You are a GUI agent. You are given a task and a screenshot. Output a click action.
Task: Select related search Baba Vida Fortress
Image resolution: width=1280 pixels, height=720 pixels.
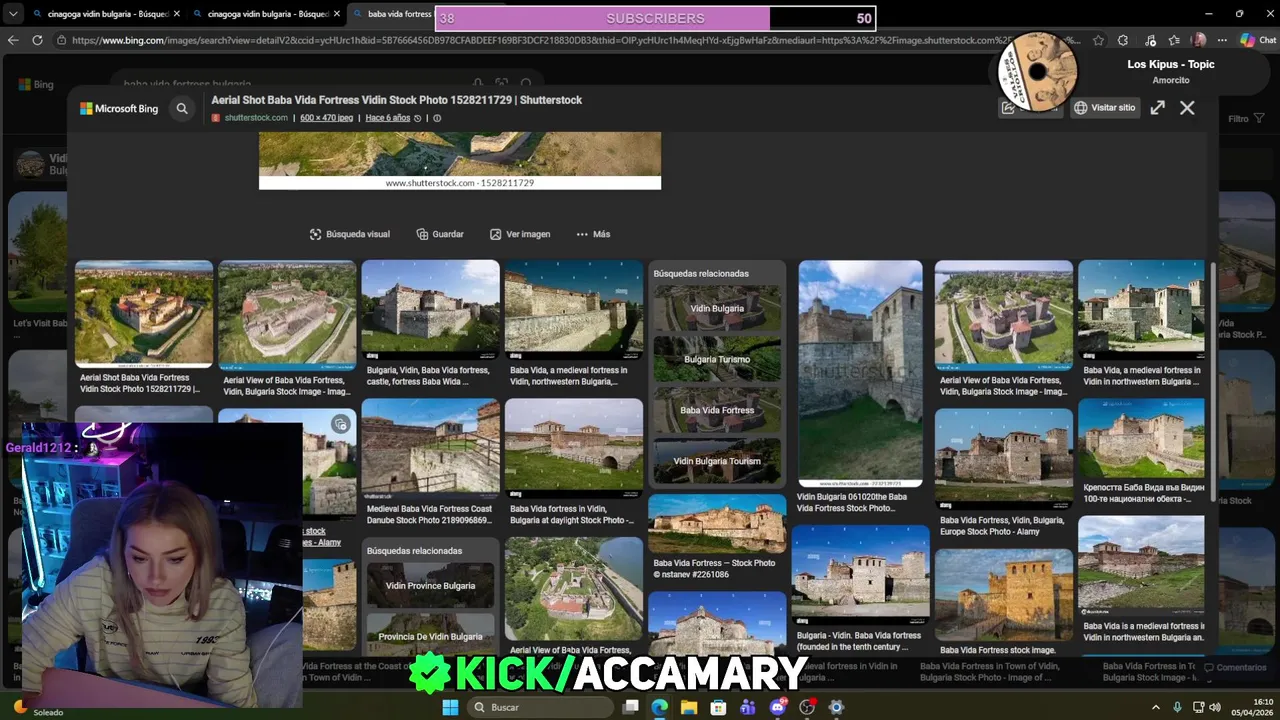717,410
